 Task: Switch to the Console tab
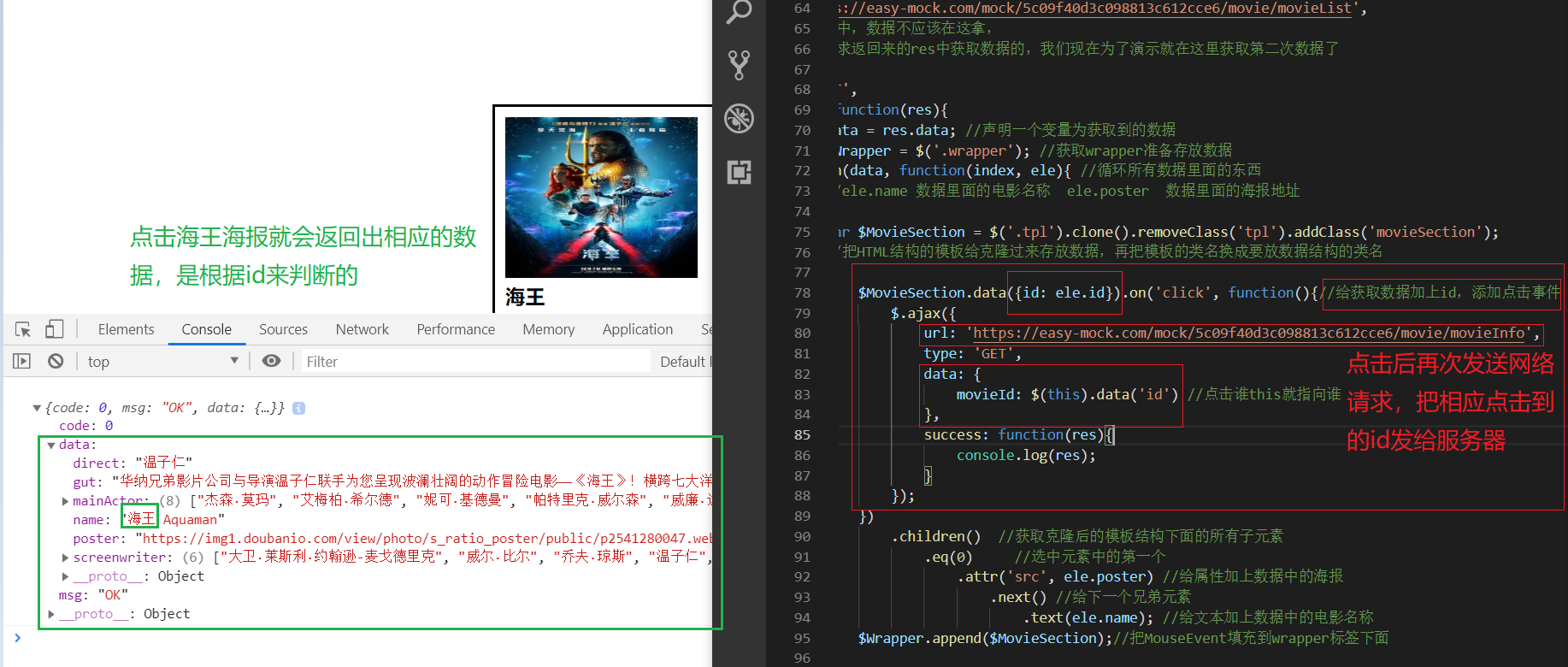coord(206,329)
